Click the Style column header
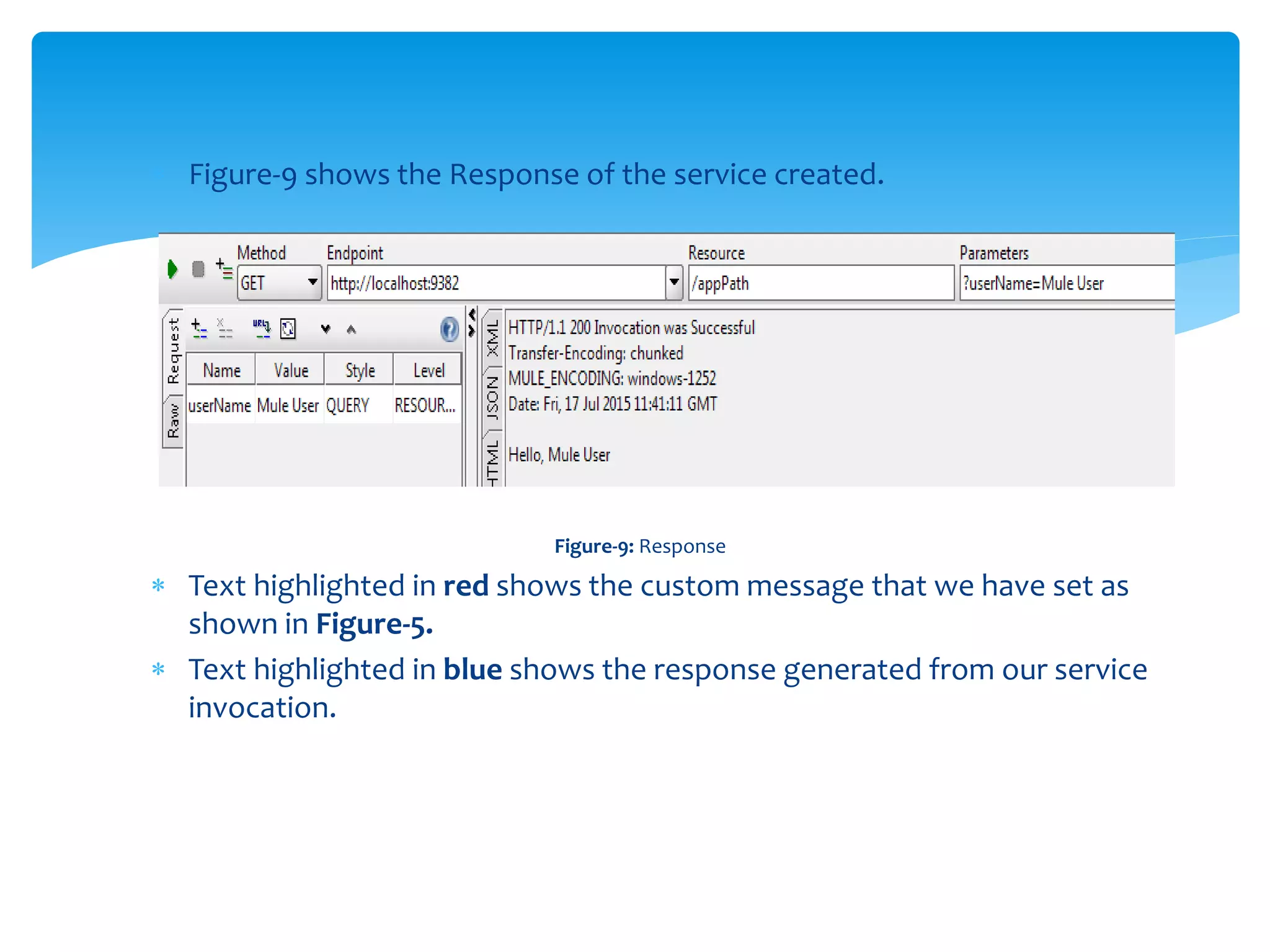1270x952 pixels. [x=360, y=371]
